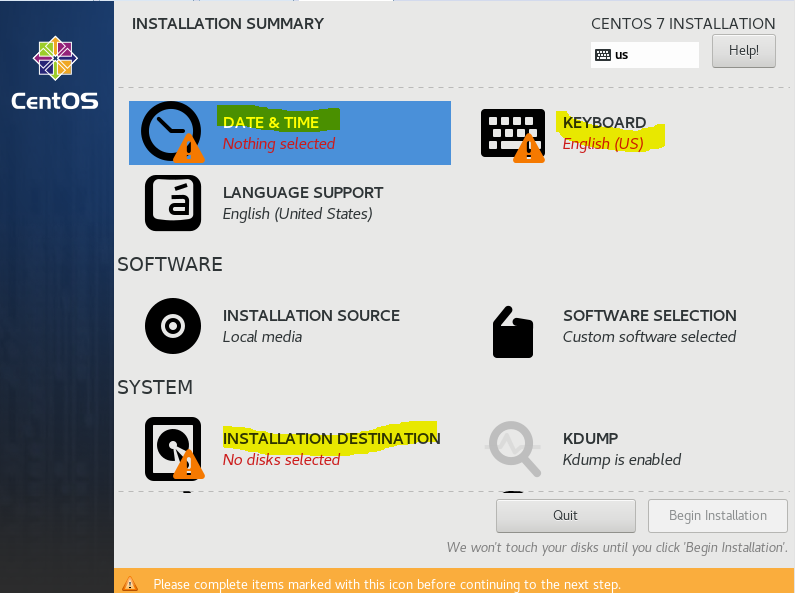Click the Begin Installation button
The width and height of the screenshot is (796, 593).
click(x=718, y=516)
